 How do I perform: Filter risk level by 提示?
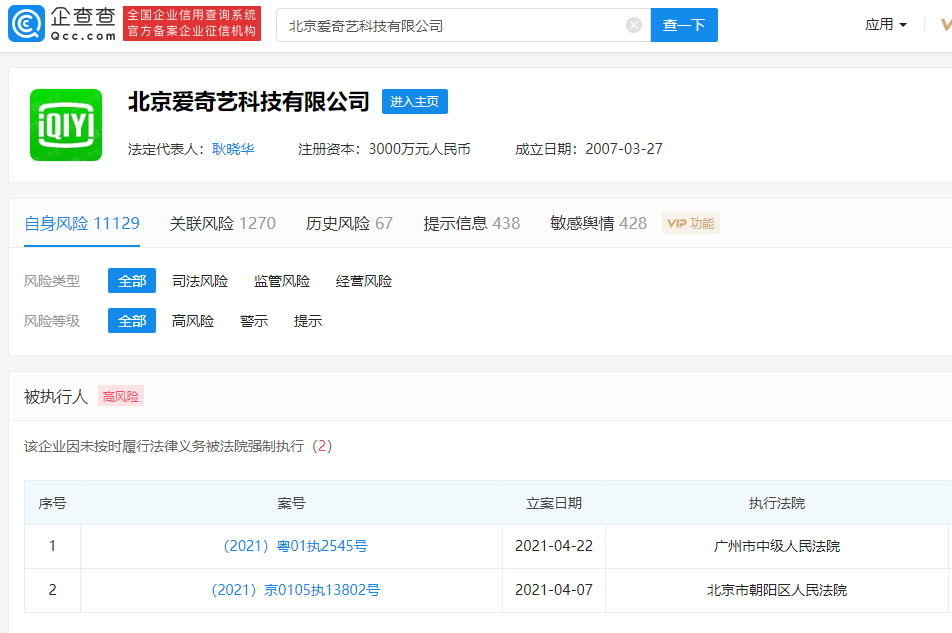click(x=308, y=321)
